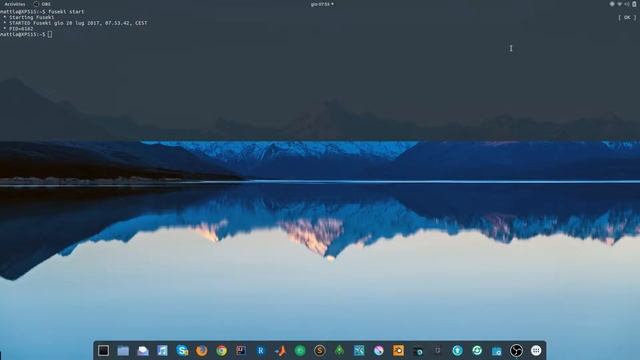This screenshot has width=640, height=360.
Task: Open the music player dock icon
Action: click(162, 350)
